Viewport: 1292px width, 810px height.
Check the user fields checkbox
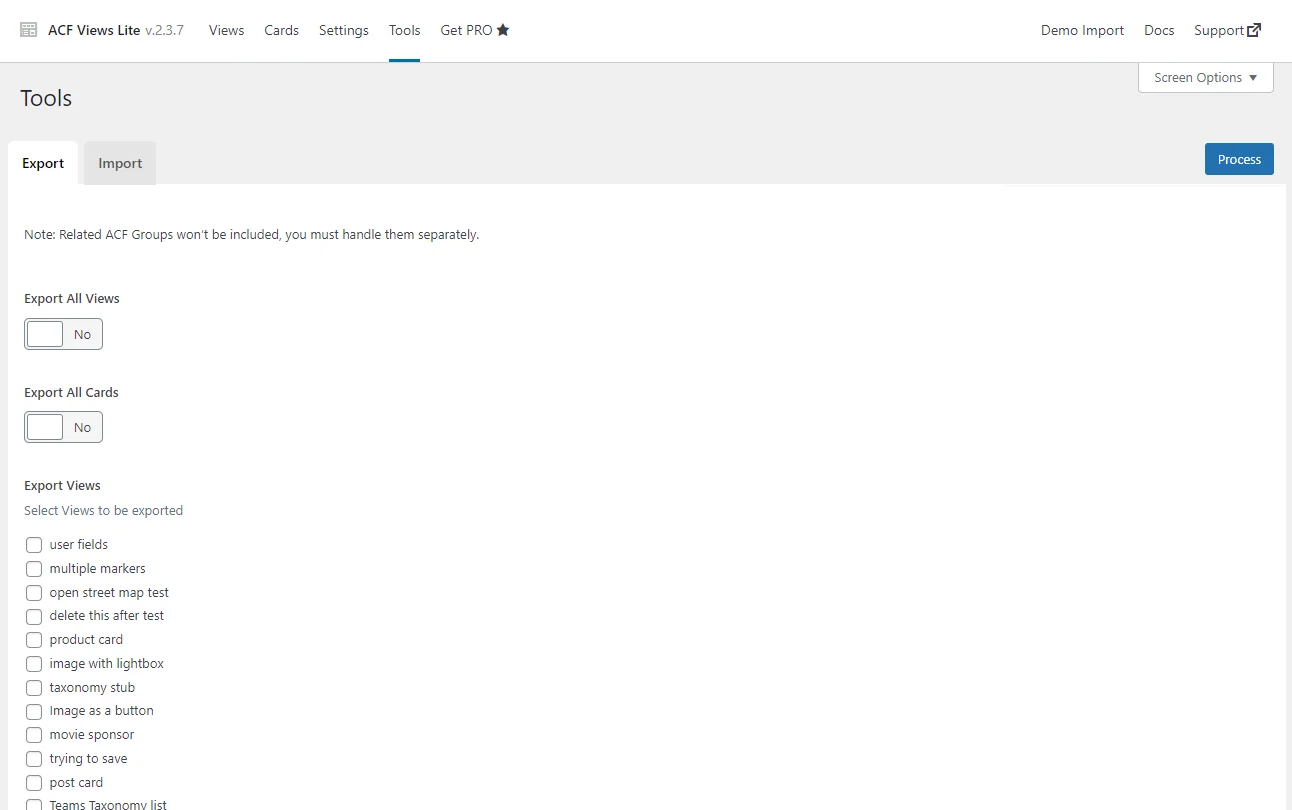[x=34, y=545]
